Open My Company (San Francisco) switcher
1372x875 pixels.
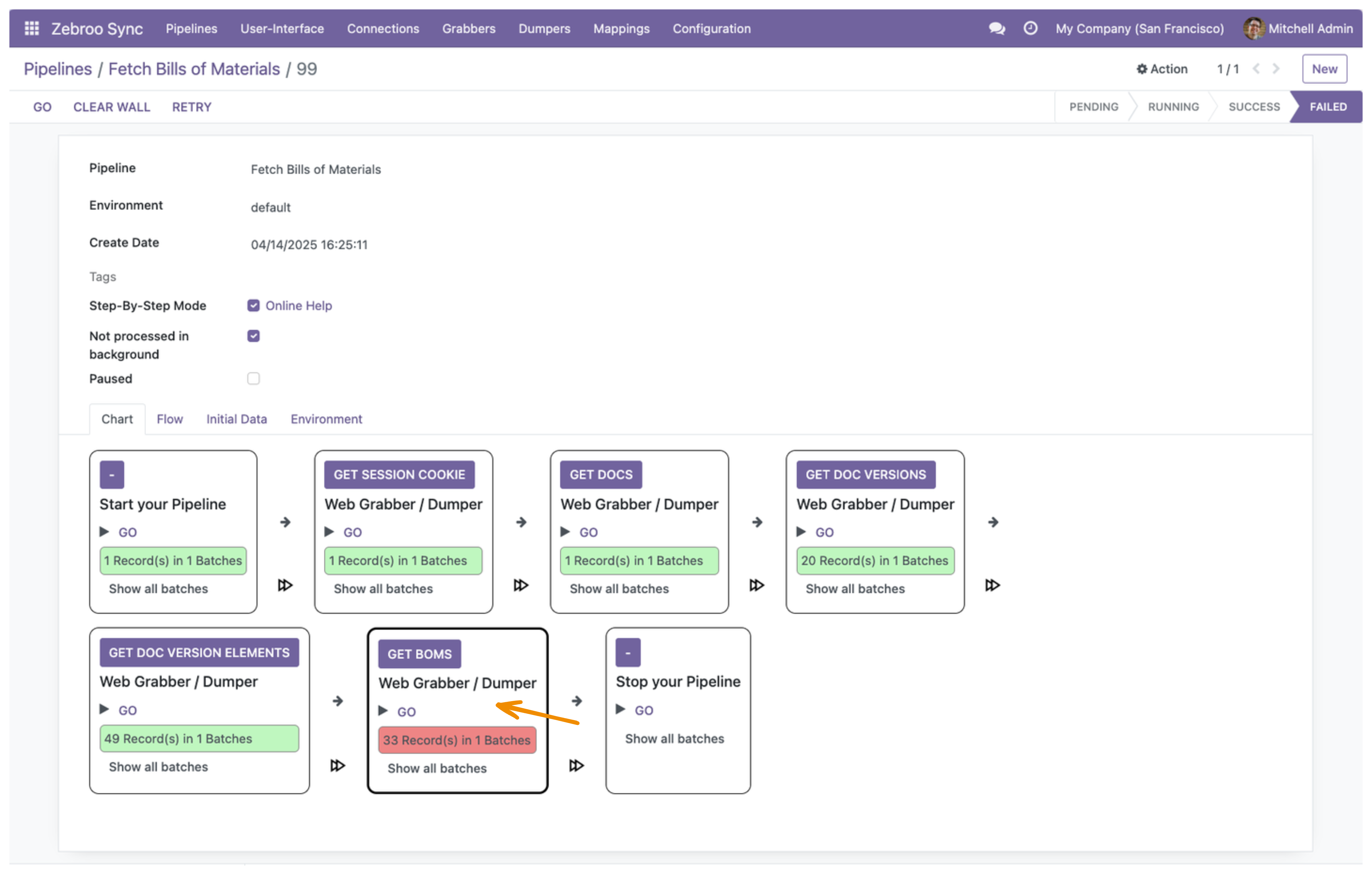[x=1140, y=29]
